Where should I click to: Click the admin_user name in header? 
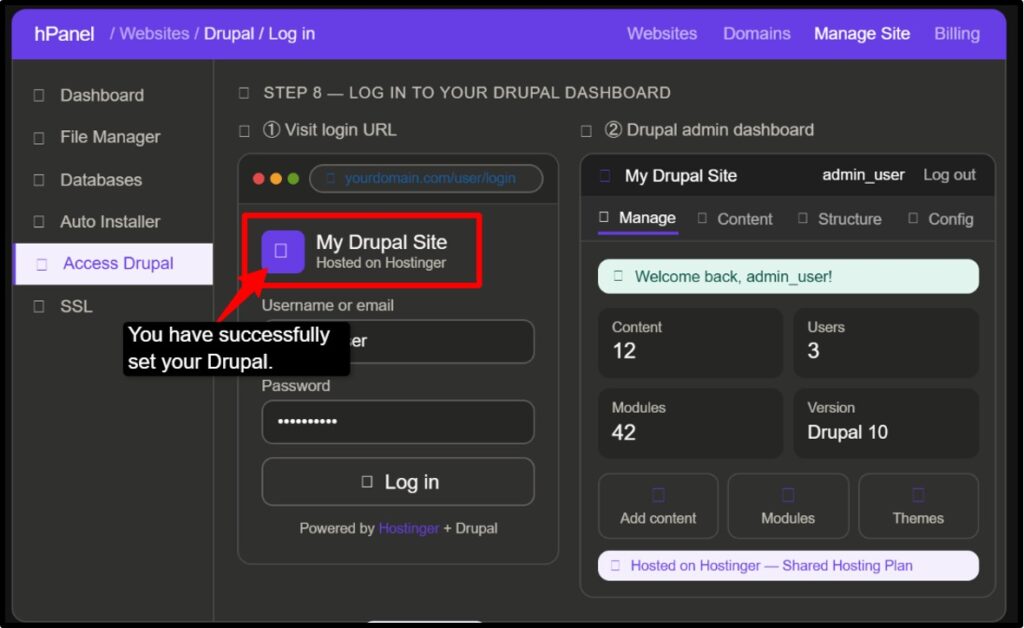point(863,175)
